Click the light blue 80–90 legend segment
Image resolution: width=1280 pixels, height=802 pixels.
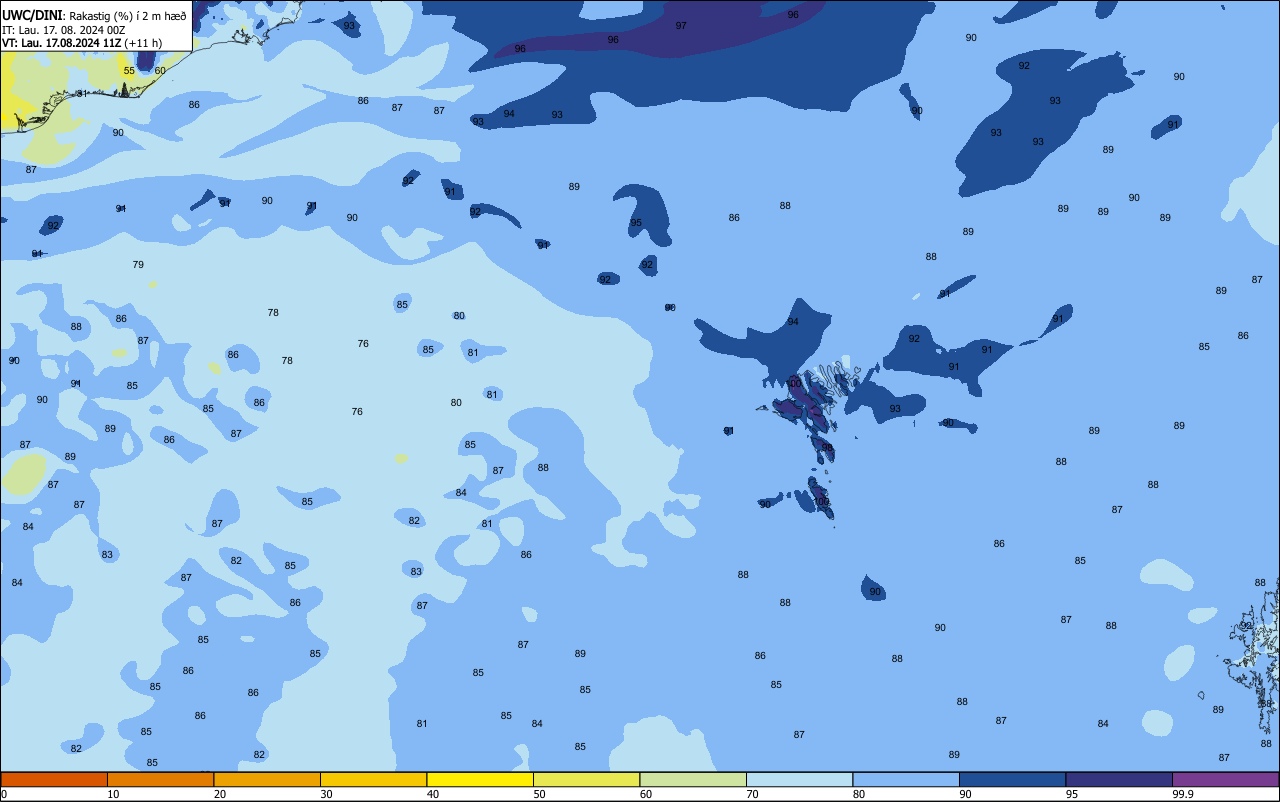(906, 779)
